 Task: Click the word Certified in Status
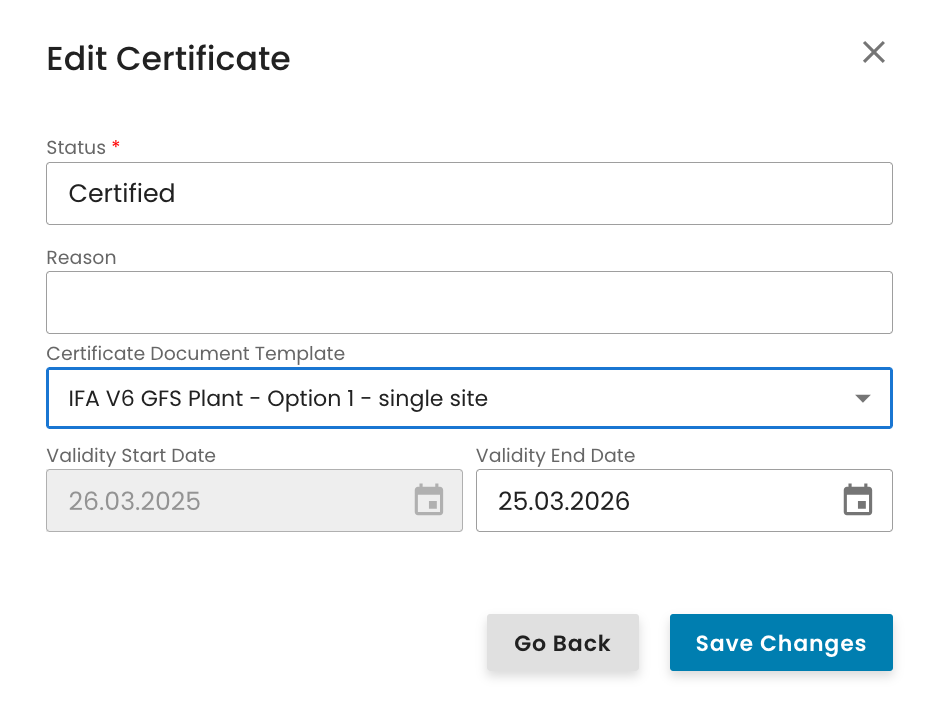tap(122, 193)
